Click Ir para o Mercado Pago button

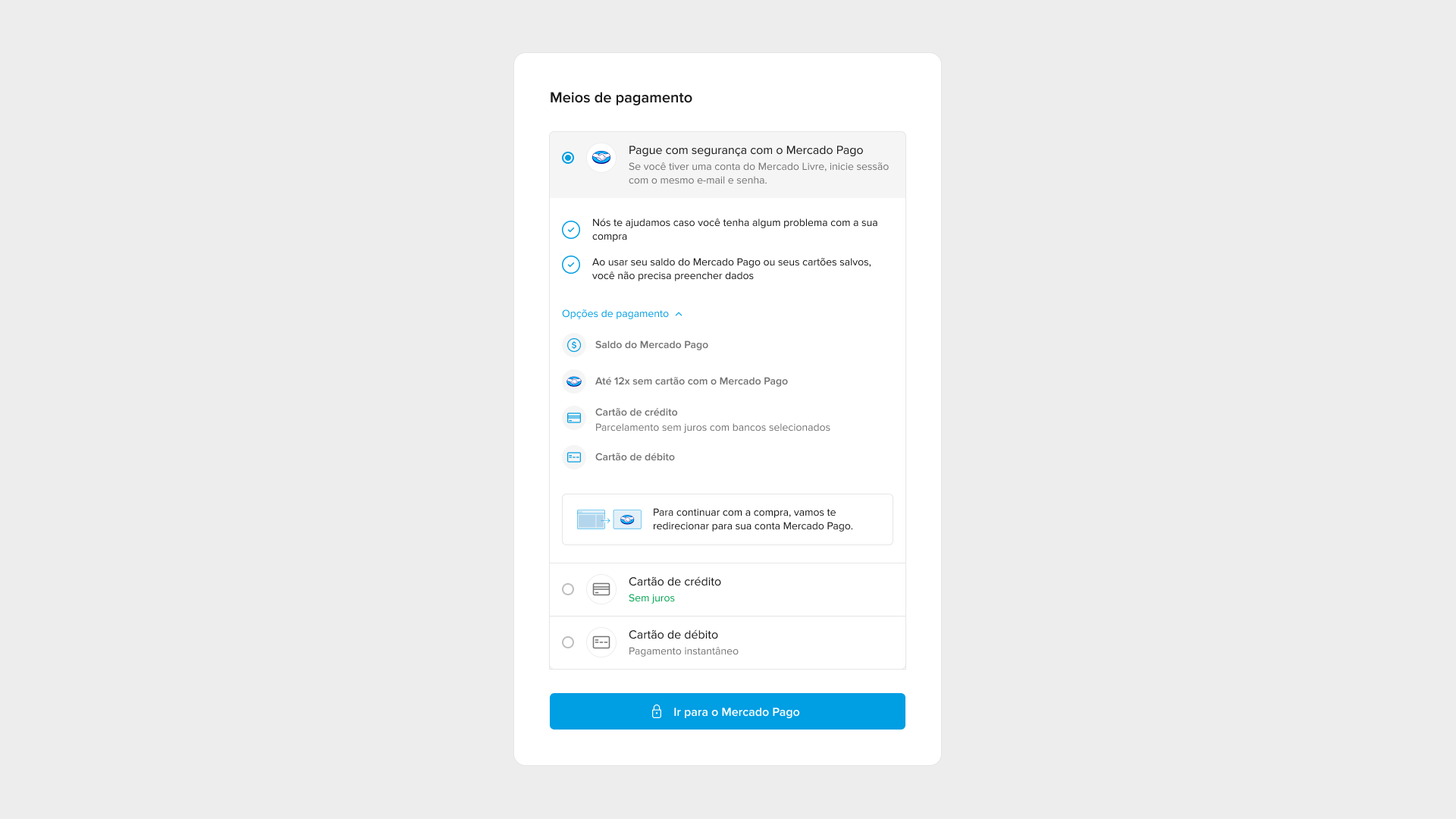[727, 711]
